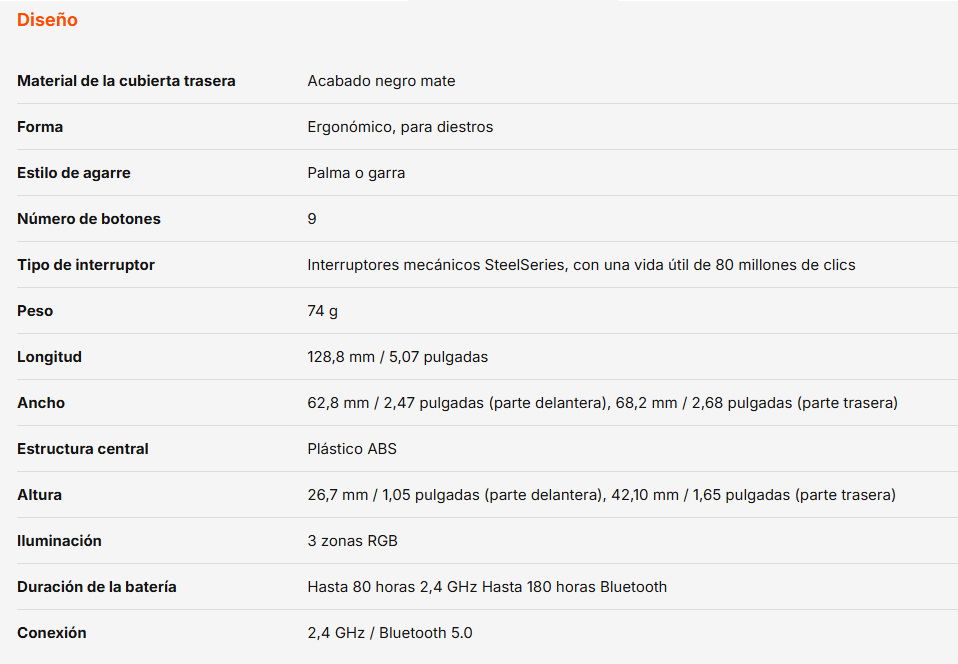The image size is (958, 664).
Task: Click the Material de la cubierta trasera label
Action: pyautogui.click(x=126, y=81)
